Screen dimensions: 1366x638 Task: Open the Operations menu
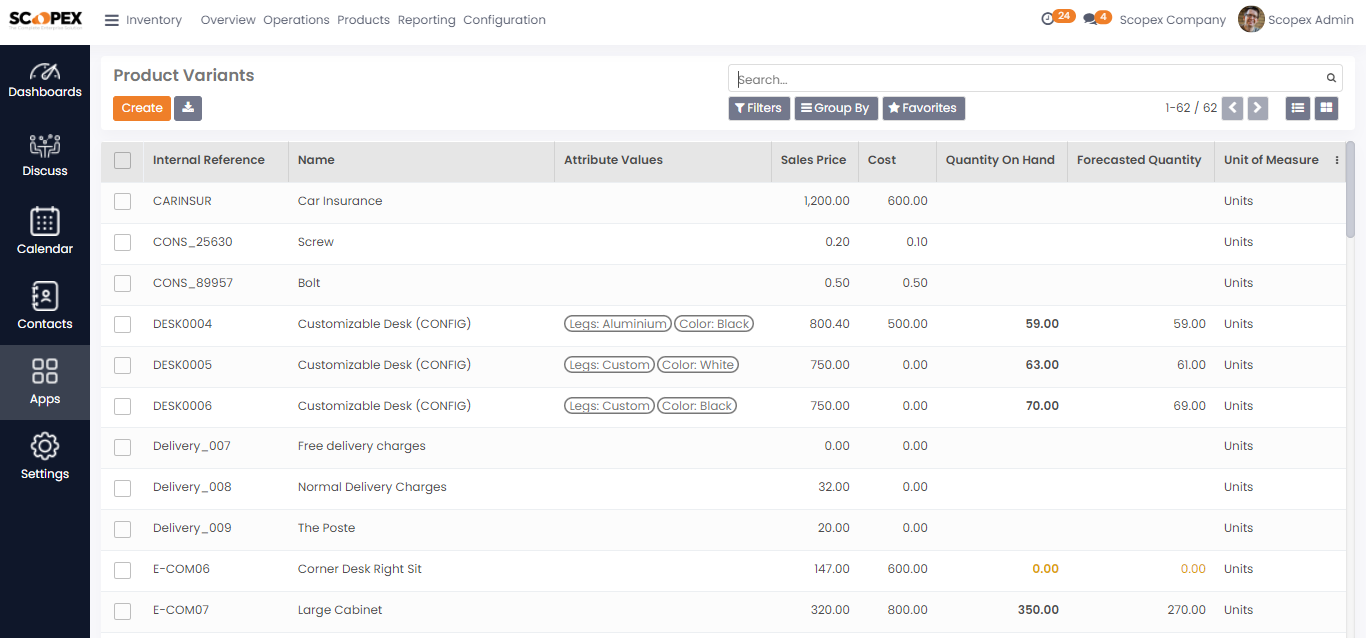296,20
